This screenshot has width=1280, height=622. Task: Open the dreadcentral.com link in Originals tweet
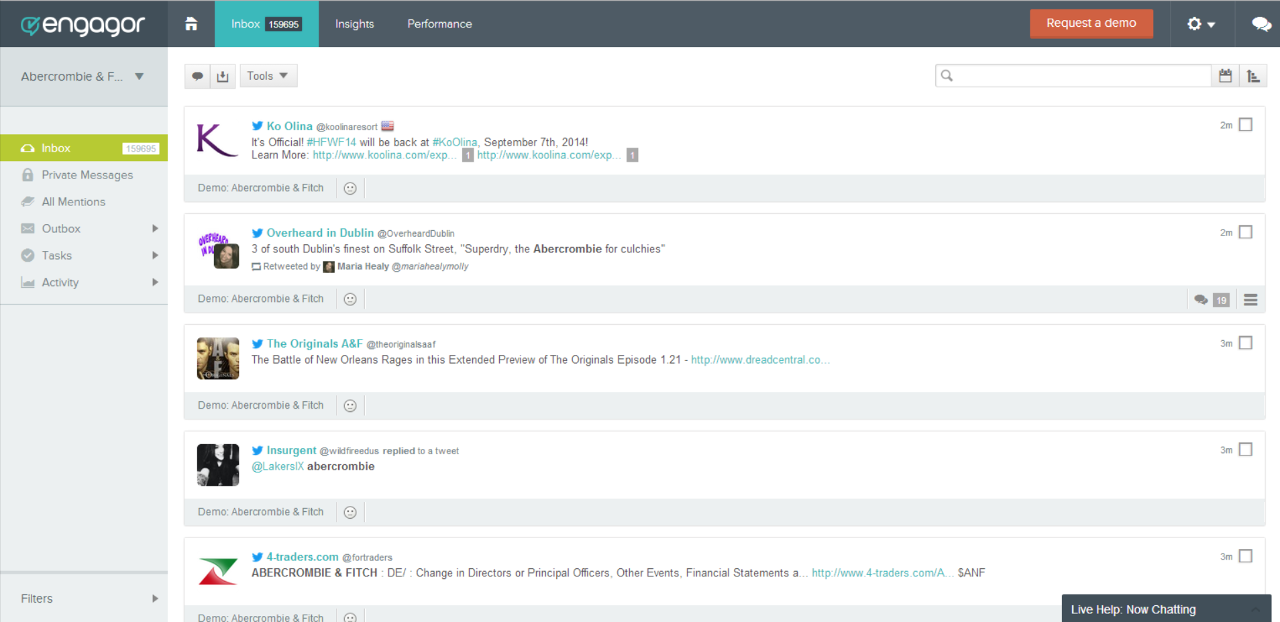pyautogui.click(x=760, y=360)
